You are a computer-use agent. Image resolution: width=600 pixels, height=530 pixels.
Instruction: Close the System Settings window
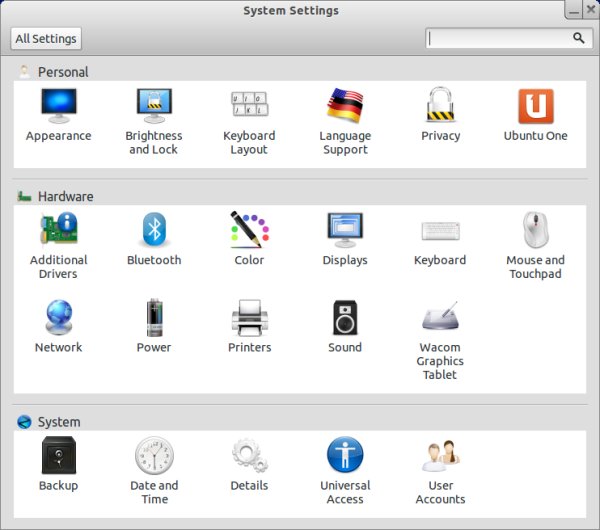click(591, 10)
